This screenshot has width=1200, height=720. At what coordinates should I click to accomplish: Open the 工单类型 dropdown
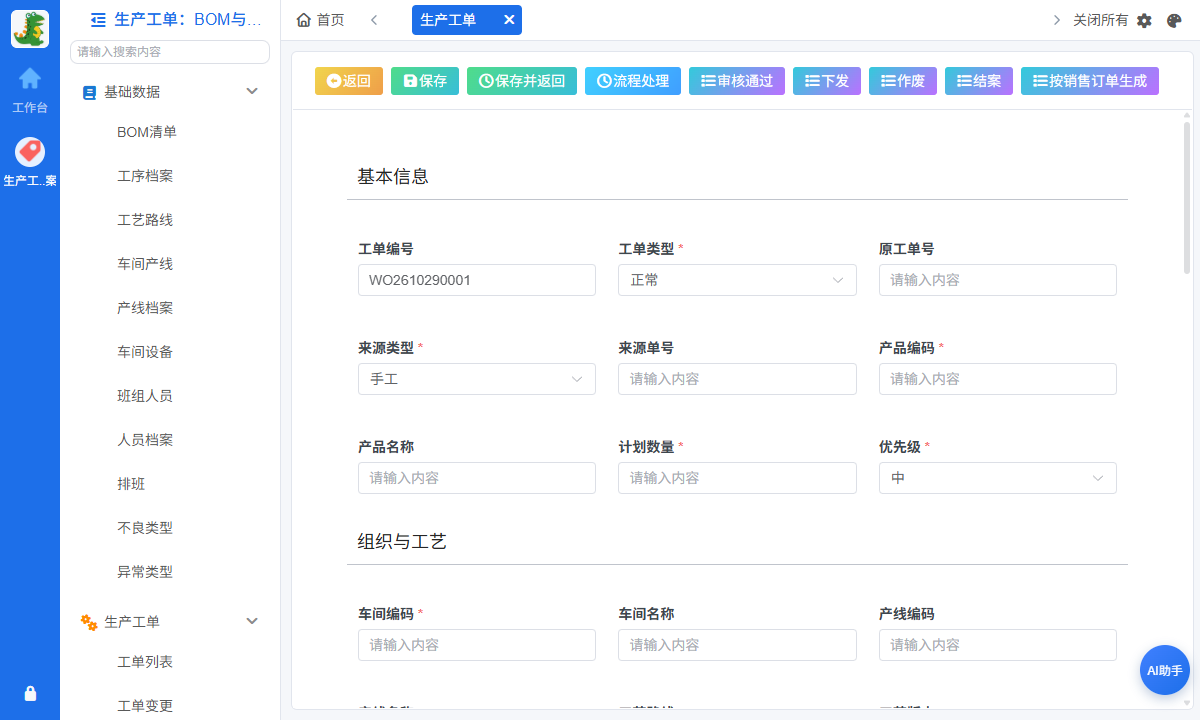pyautogui.click(x=737, y=280)
